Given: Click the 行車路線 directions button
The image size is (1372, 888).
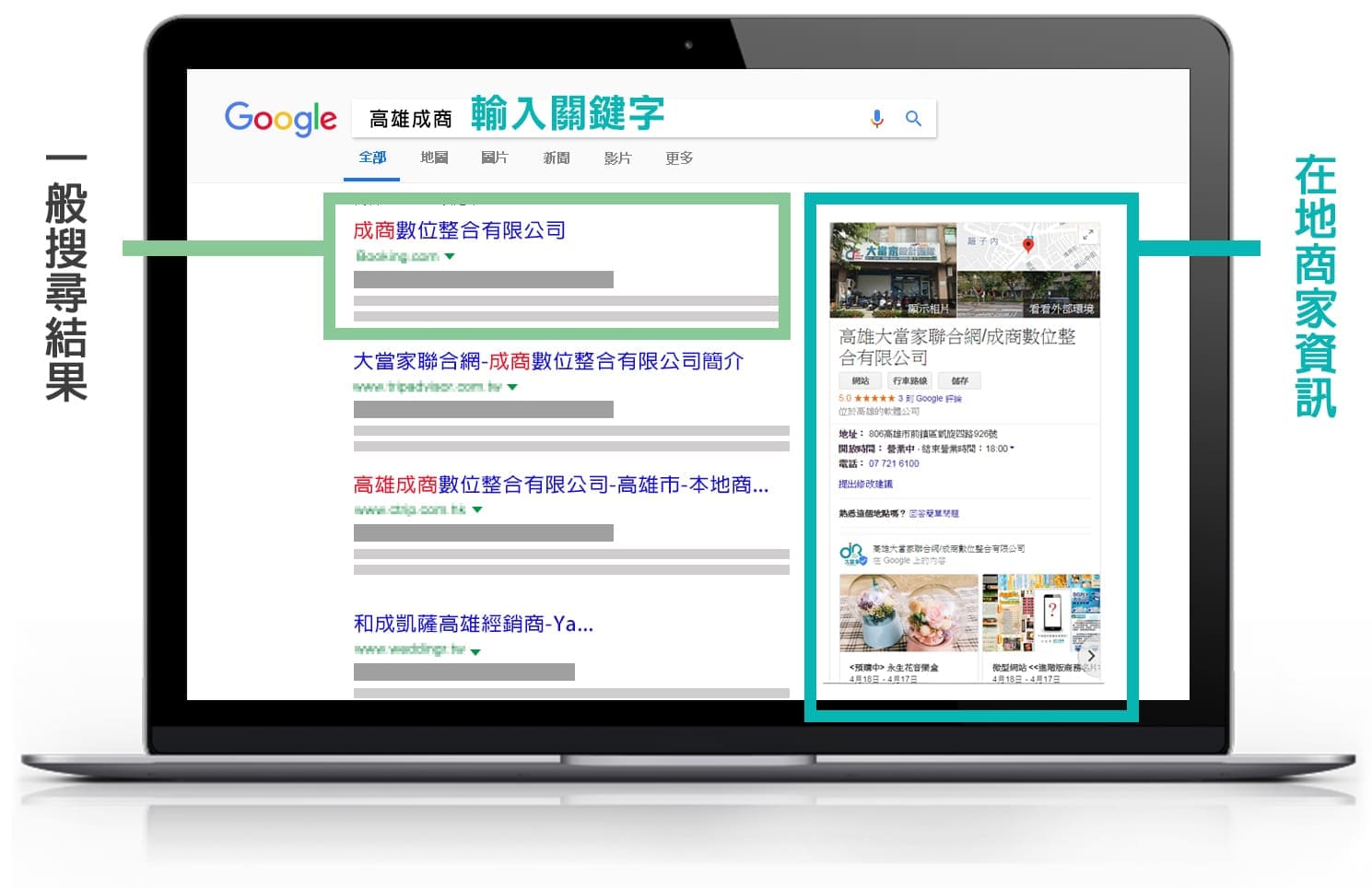Looking at the screenshot, I should pyautogui.click(x=910, y=380).
